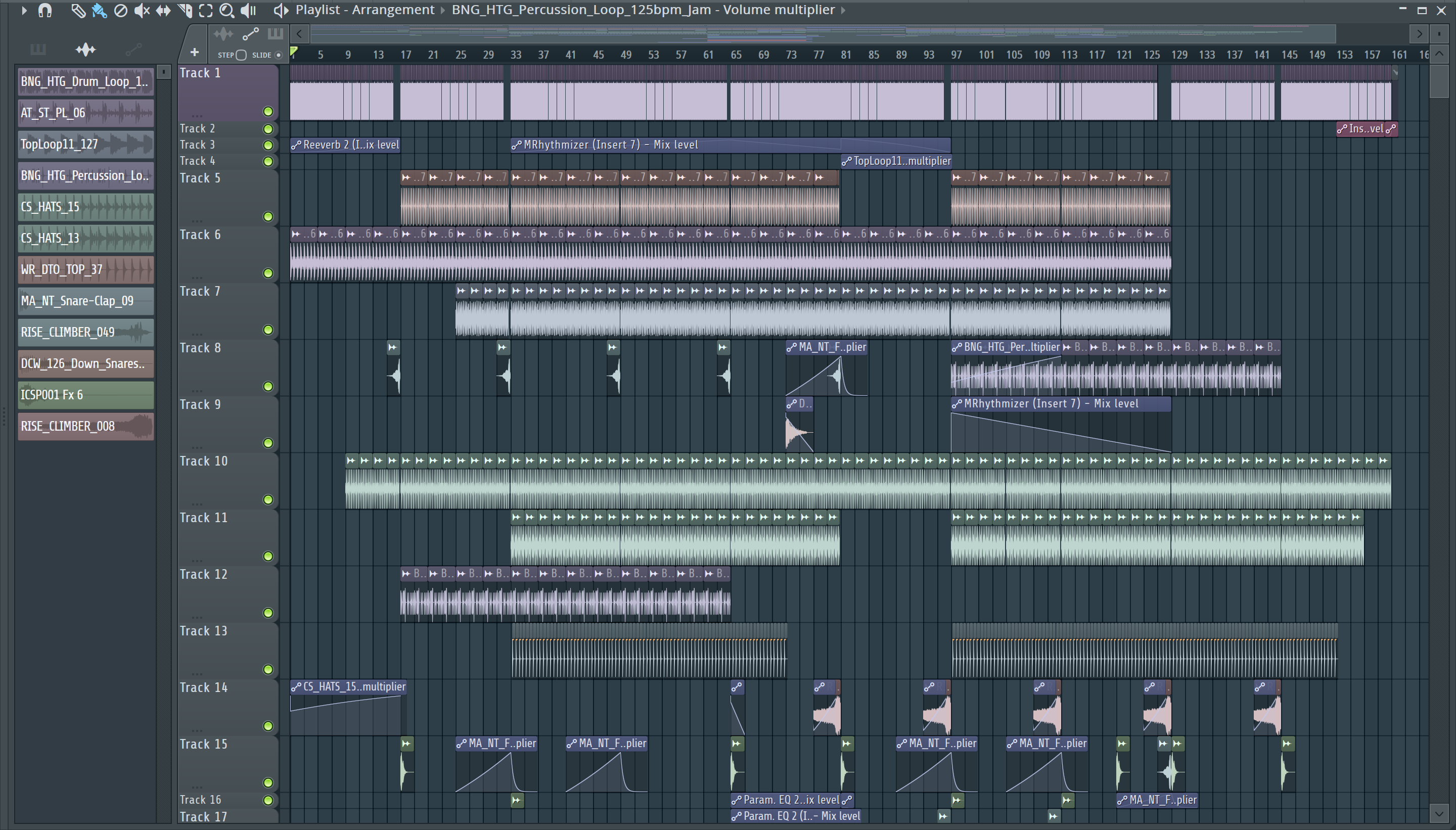Enable the snap magnet tool

pos(44,10)
